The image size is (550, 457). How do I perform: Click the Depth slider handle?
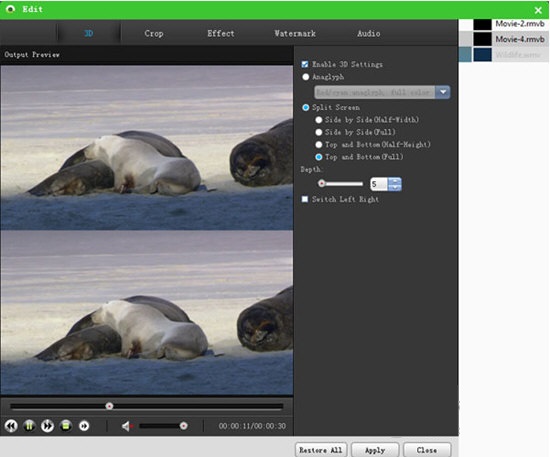click(x=321, y=183)
